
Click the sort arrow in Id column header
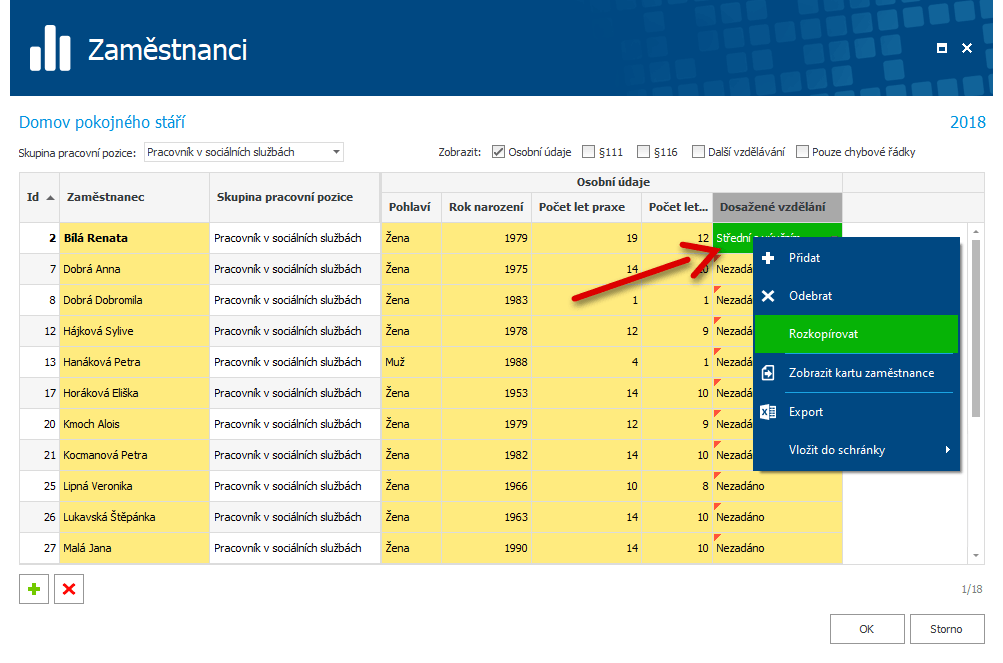[51, 197]
